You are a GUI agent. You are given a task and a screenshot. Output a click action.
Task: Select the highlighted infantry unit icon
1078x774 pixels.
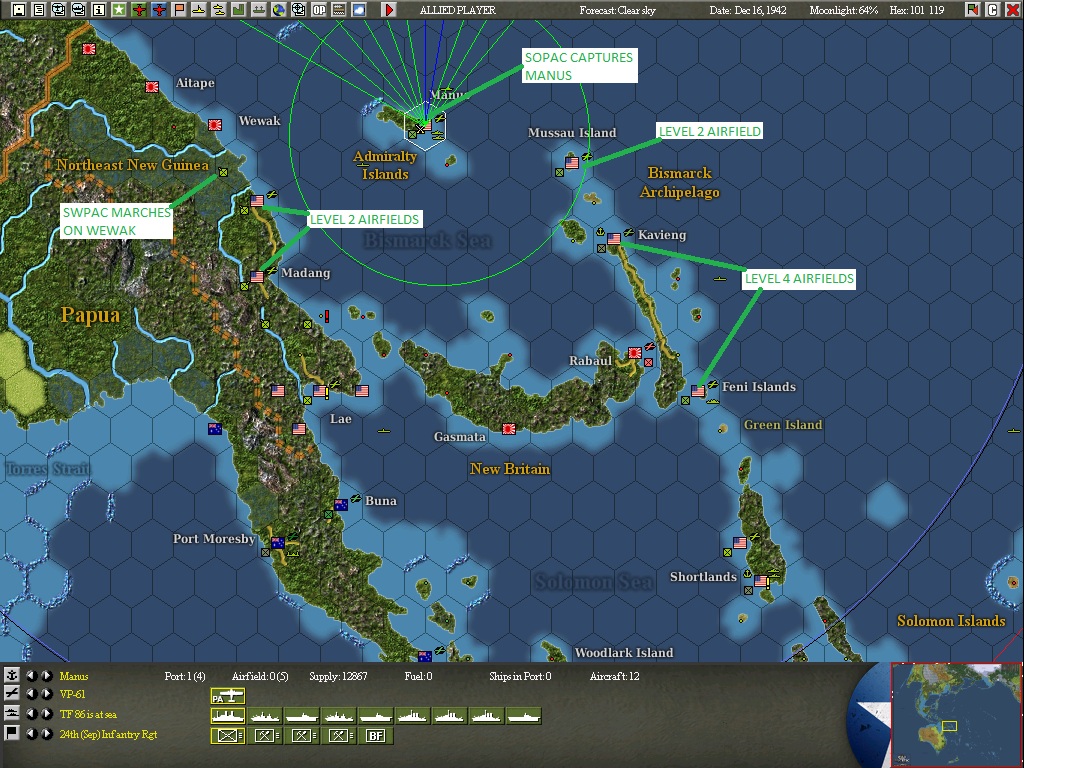click(228, 736)
